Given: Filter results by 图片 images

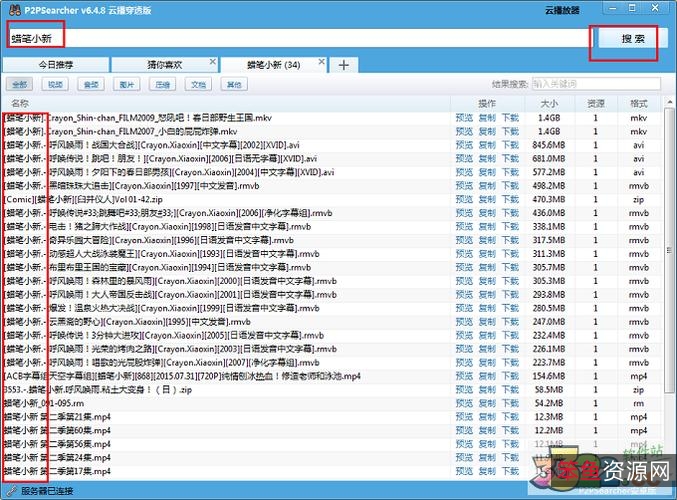Looking at the screenshot, I should coord(127,84).
